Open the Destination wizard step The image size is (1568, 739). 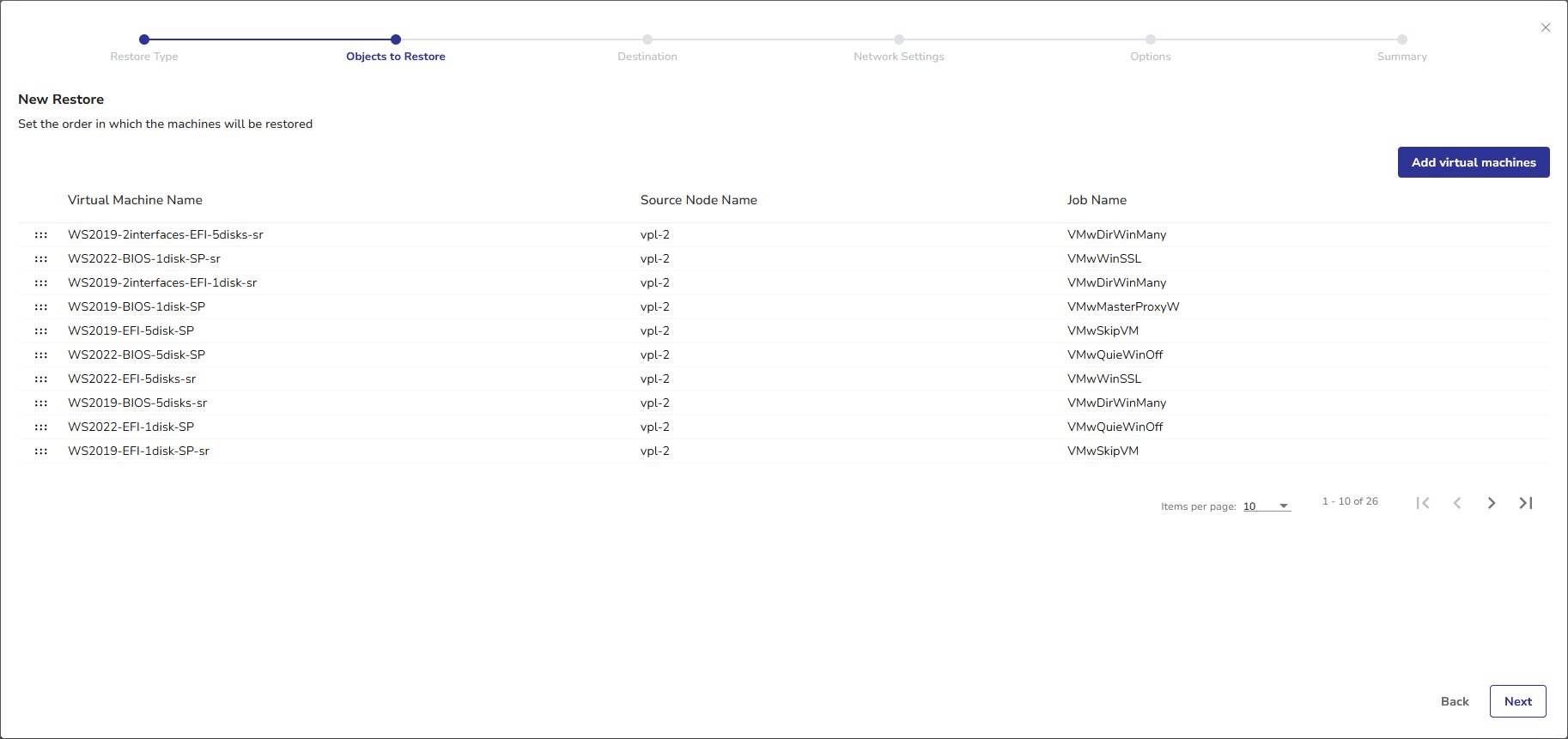click(x=647, y=39)
